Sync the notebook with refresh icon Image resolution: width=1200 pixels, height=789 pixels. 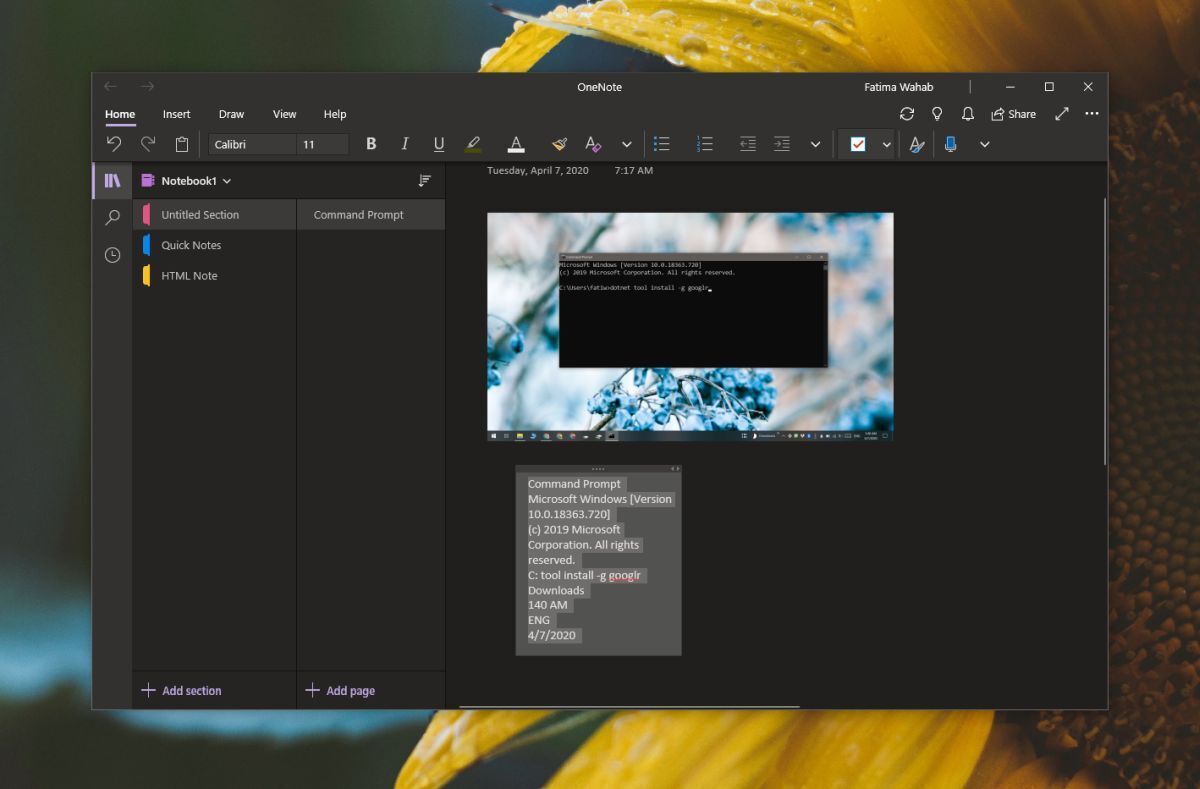click(907, 114)
